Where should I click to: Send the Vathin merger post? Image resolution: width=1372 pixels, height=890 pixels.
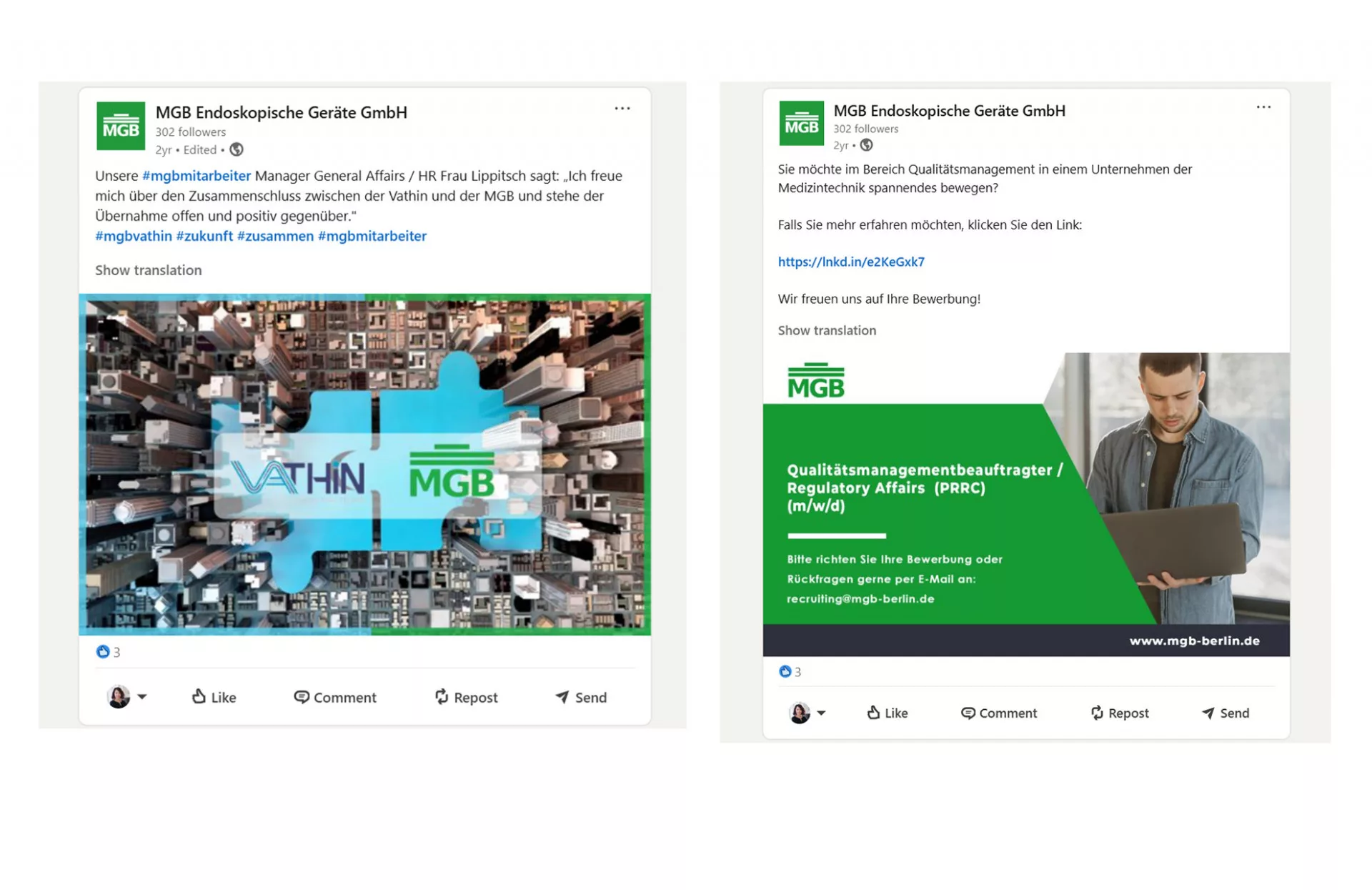click(x=581, y=697)
